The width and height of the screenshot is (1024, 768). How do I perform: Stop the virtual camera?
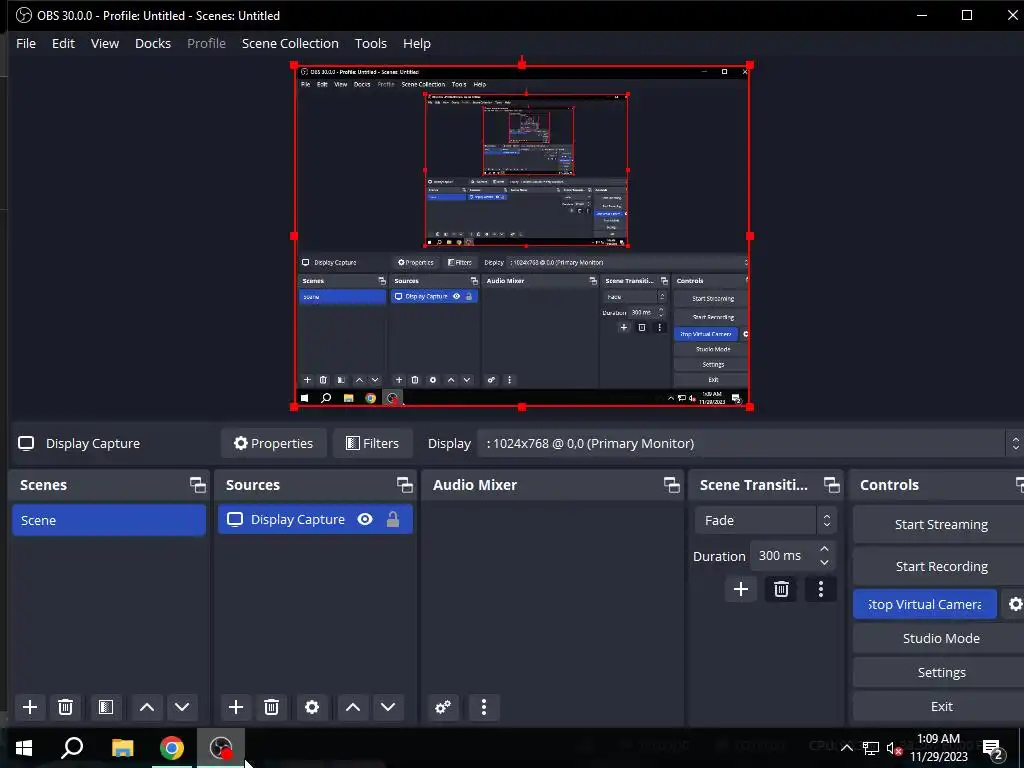(925, 604)
